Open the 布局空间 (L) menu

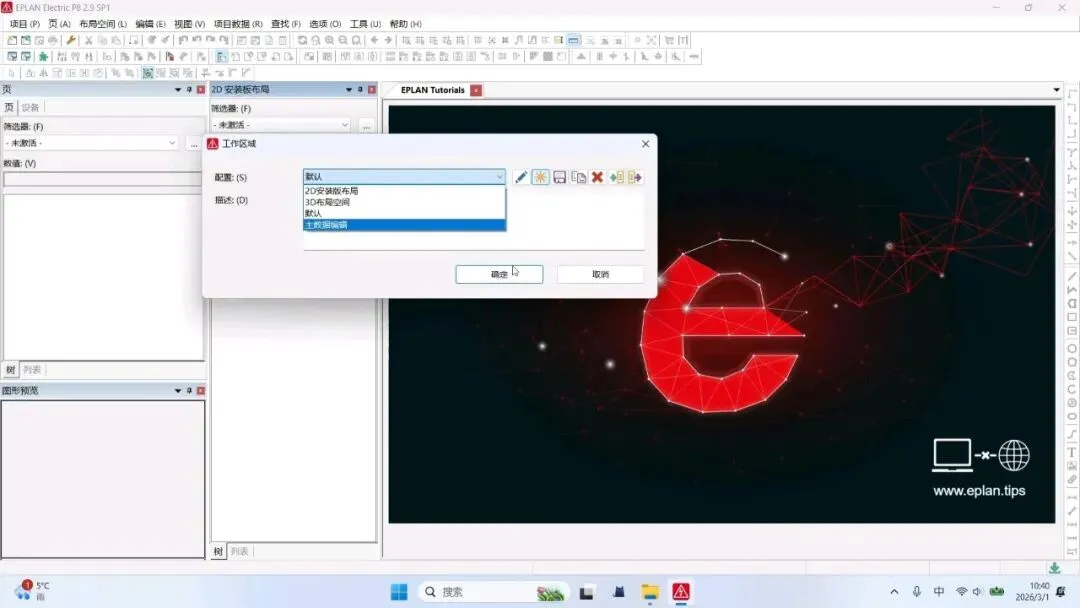[x=103, y=24]
